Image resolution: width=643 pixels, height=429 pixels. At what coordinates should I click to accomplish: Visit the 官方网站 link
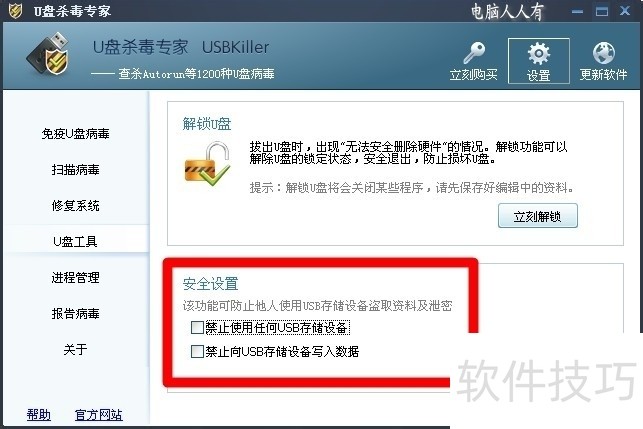(98, 415)
